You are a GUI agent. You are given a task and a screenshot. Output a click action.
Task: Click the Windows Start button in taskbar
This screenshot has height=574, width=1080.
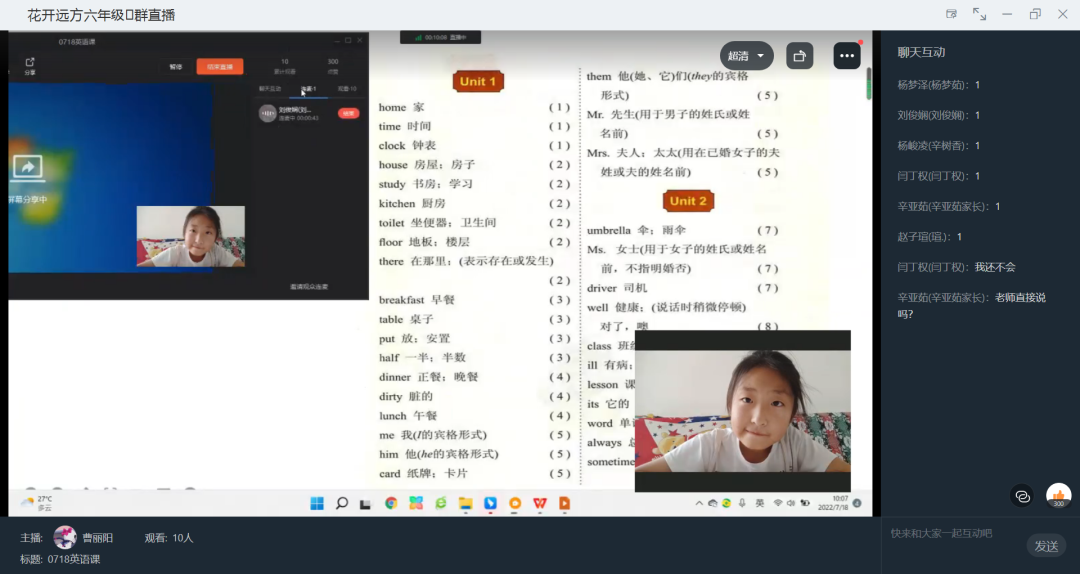pos(317,503)
